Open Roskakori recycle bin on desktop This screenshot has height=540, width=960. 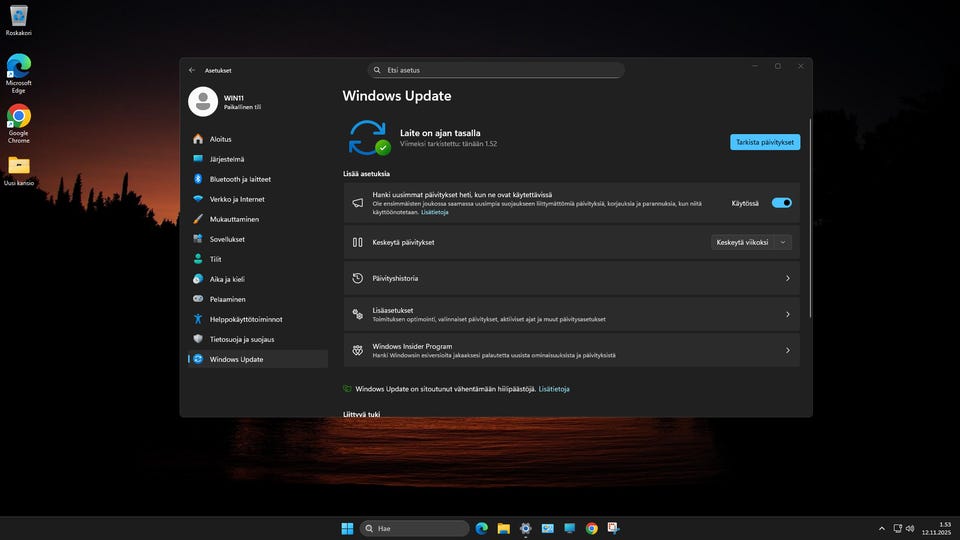click(x=19, y=16)
